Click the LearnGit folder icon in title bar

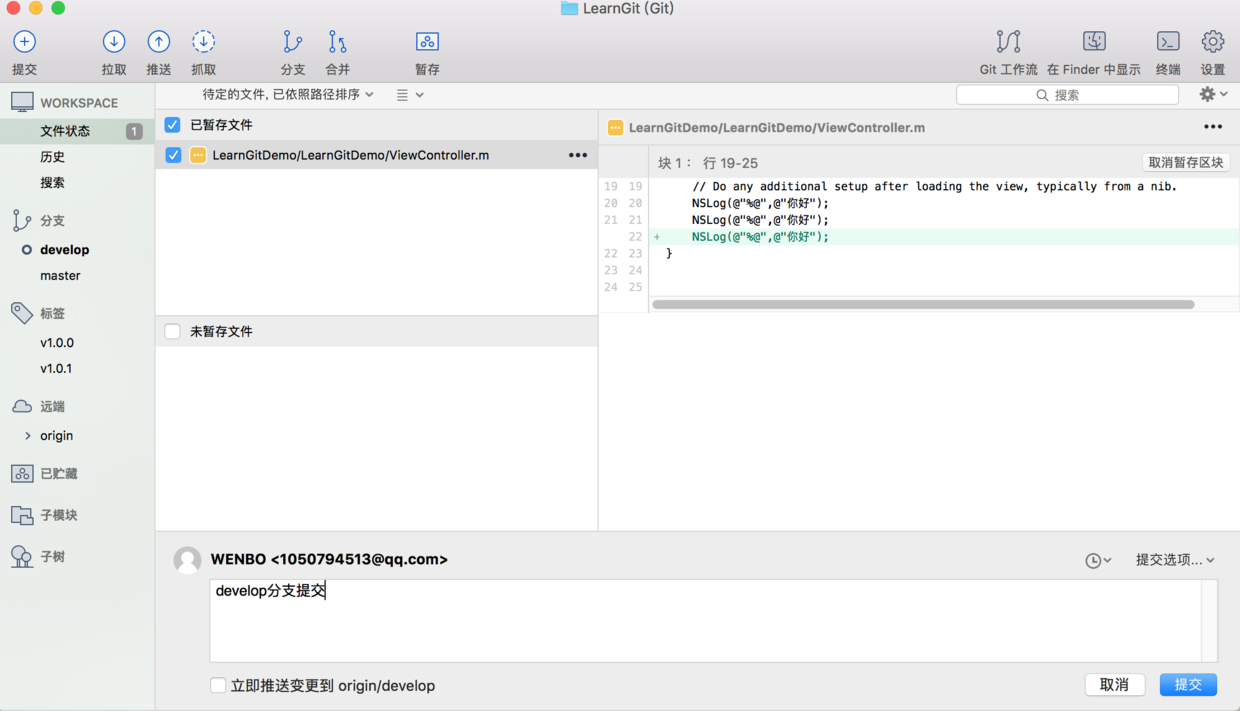coord(569,8)
